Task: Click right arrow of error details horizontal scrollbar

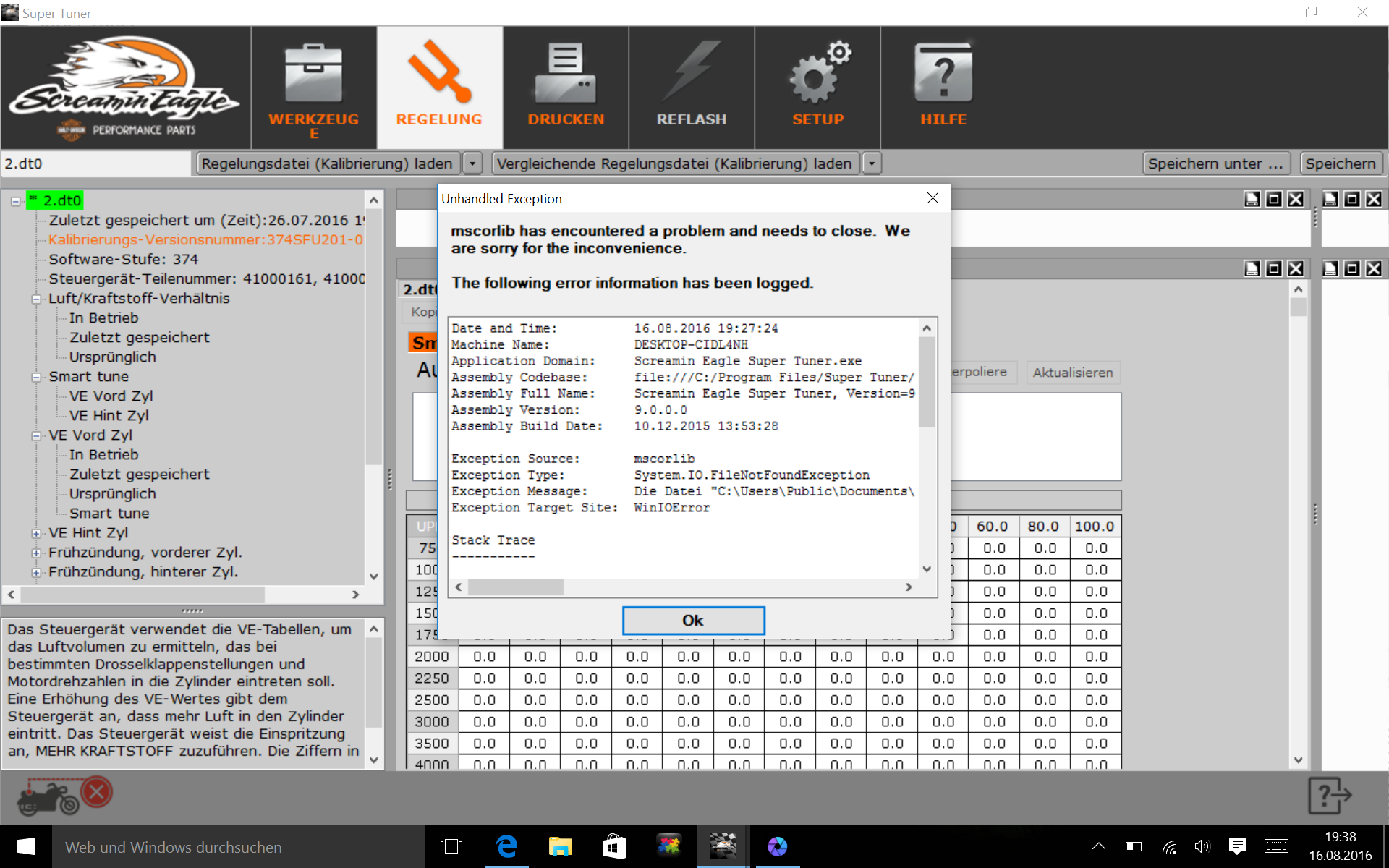Action: (909, 587)
